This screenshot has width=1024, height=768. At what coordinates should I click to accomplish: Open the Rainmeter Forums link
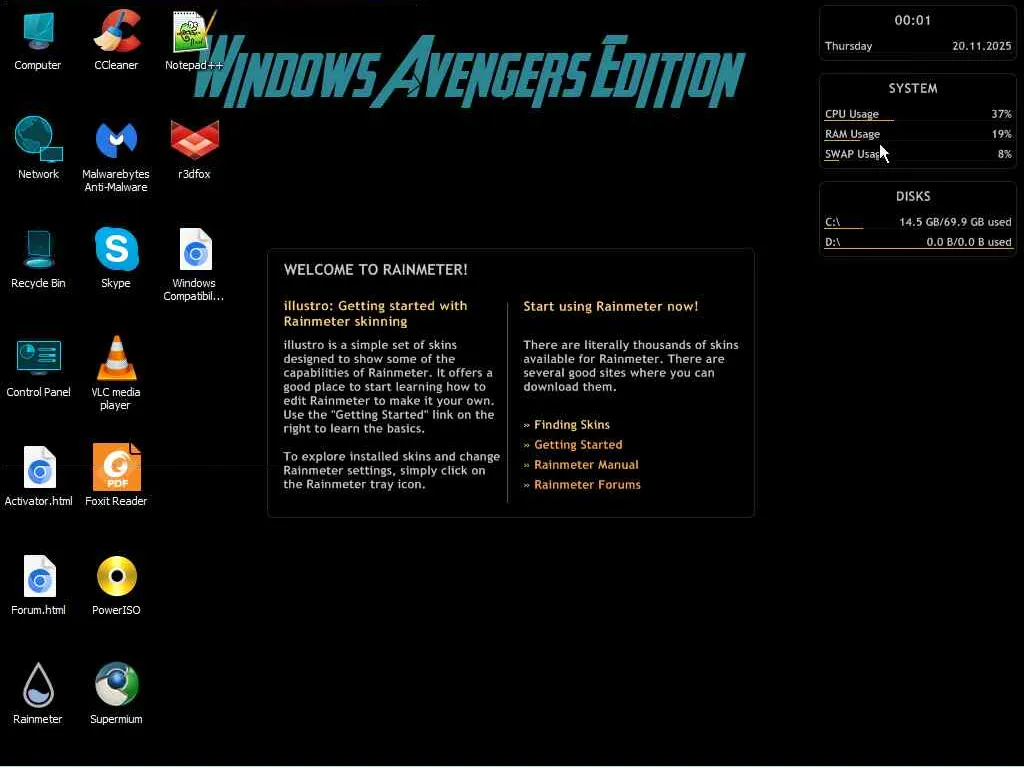[x=587, y=485]
